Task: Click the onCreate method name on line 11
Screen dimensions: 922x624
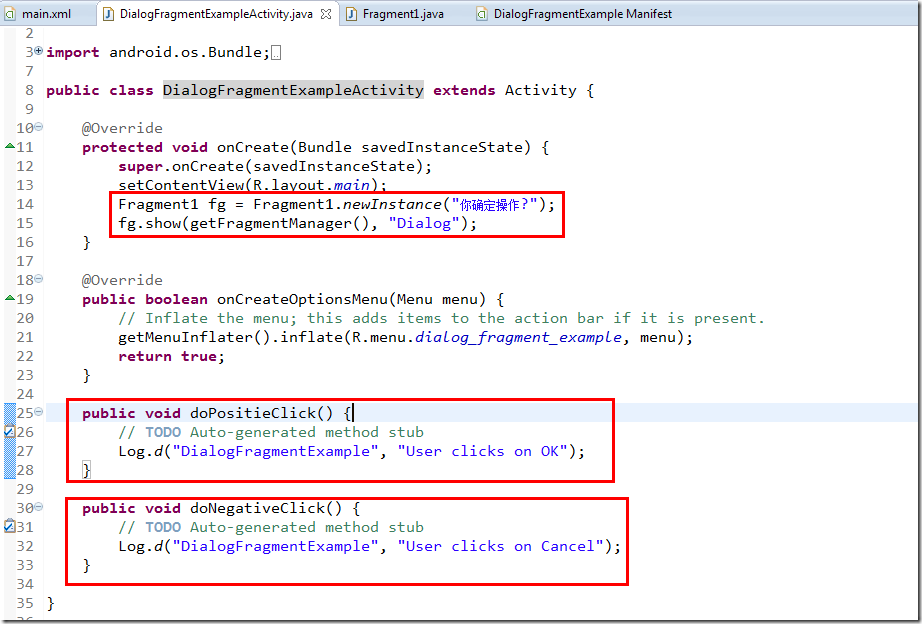Action: (x=253, y=147)
